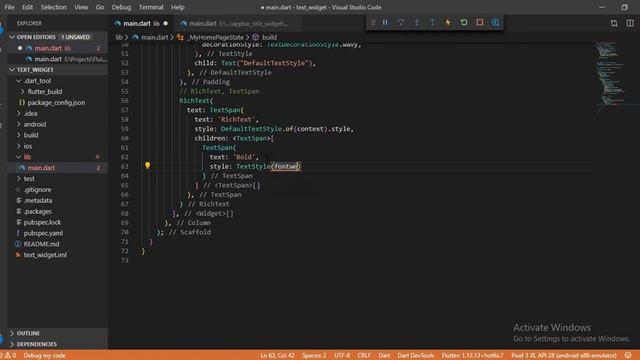Image resolution: width=640 pixels, height=360 pixels.
Task: Click the Ln 63, Col 42 cursor position
Action: tap(277, 356)
